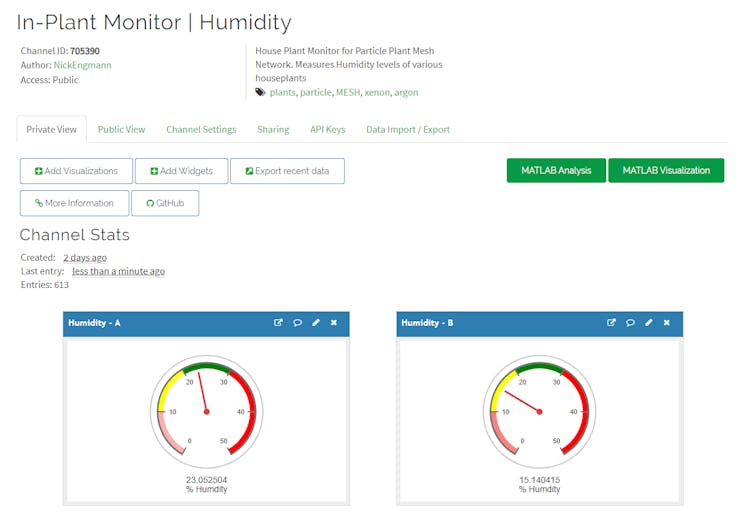Select the xenon tag
The image size is (740, 512).
click(x=377, y=92)
